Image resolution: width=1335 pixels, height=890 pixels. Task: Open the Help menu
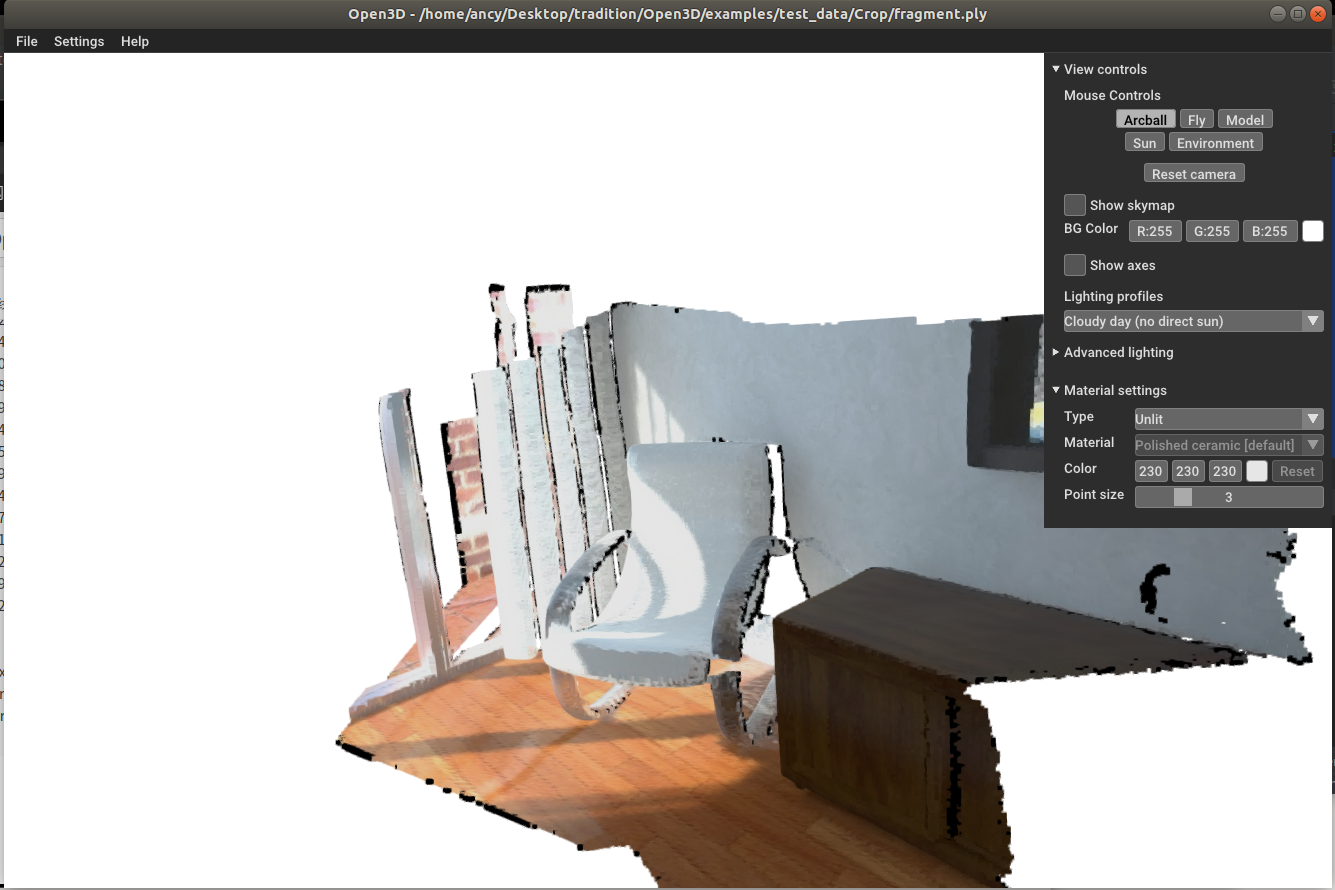[x=134, y=41]
